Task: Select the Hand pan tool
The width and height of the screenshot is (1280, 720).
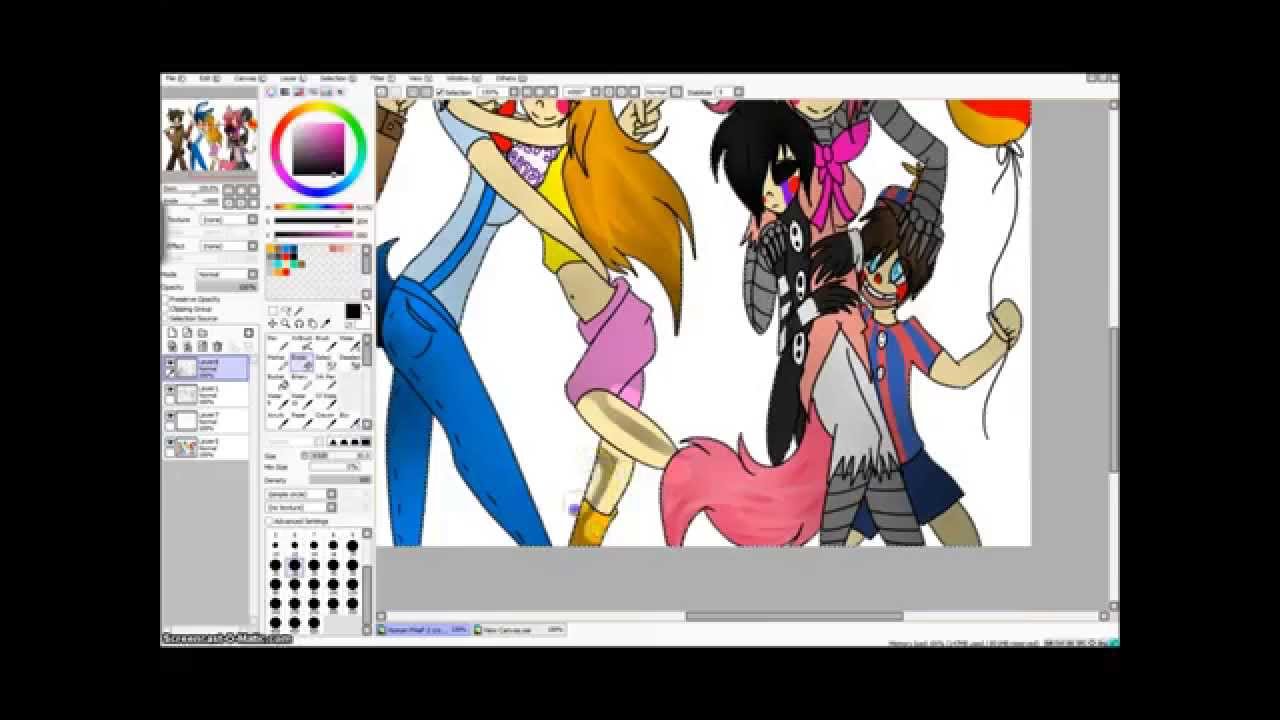Action: (x=311, y=323)
